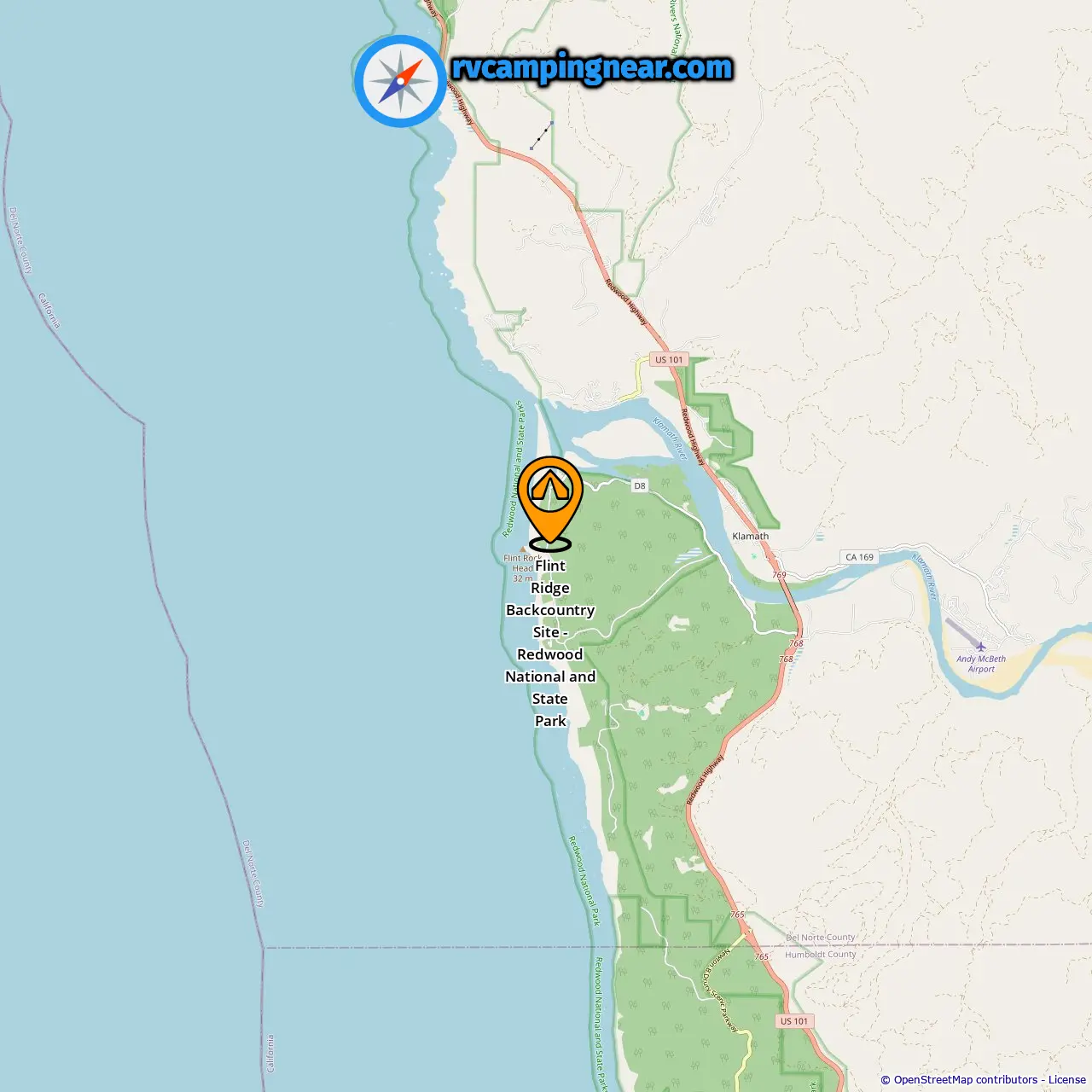Screen dimensions: 1092x1092
Task: Click the bottom US 101 route shield
Action: (x=794, y=1020)
